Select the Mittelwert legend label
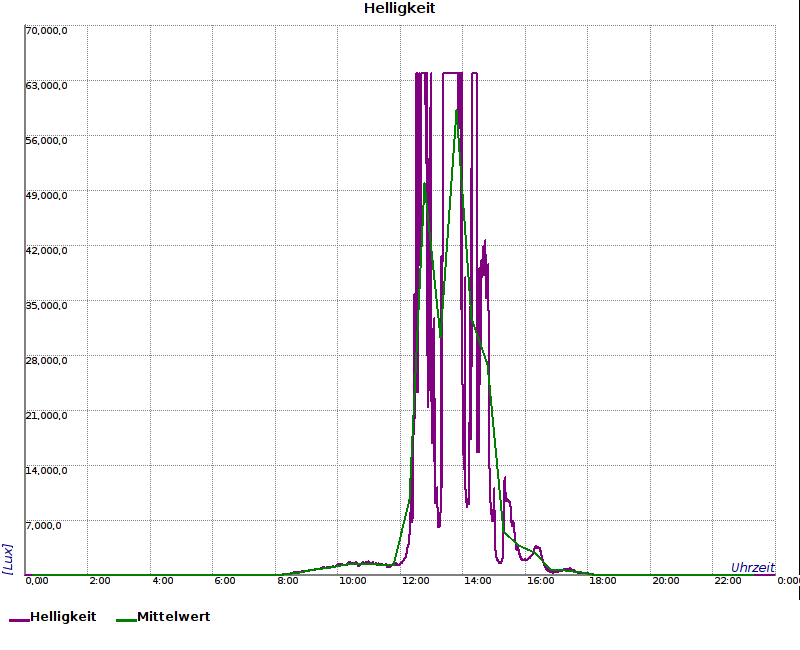This screenshot has height=650, width=800. click(x=173, y=617)
